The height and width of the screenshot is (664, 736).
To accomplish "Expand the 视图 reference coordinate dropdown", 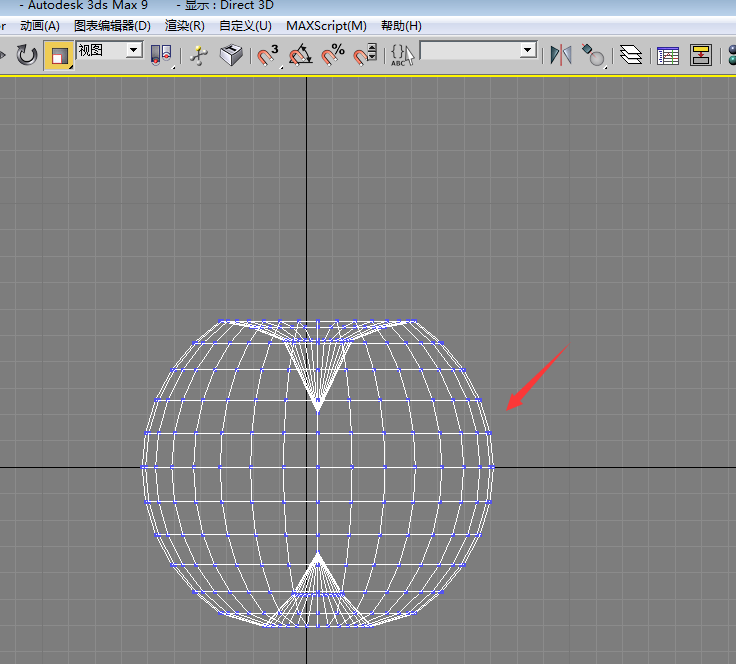I will pyautogui.click(x=133, y=50).
